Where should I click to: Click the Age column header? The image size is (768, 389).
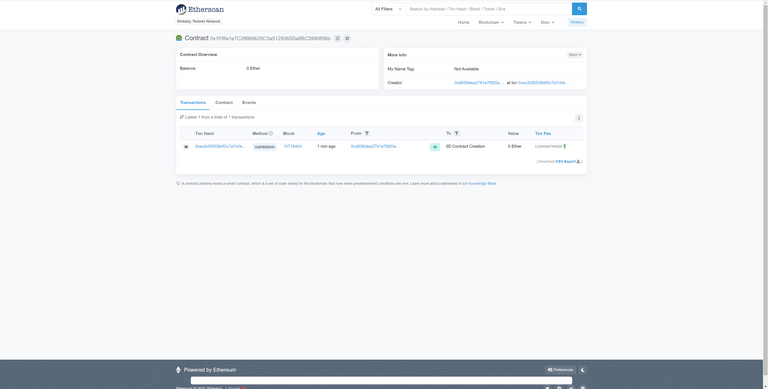321,133
